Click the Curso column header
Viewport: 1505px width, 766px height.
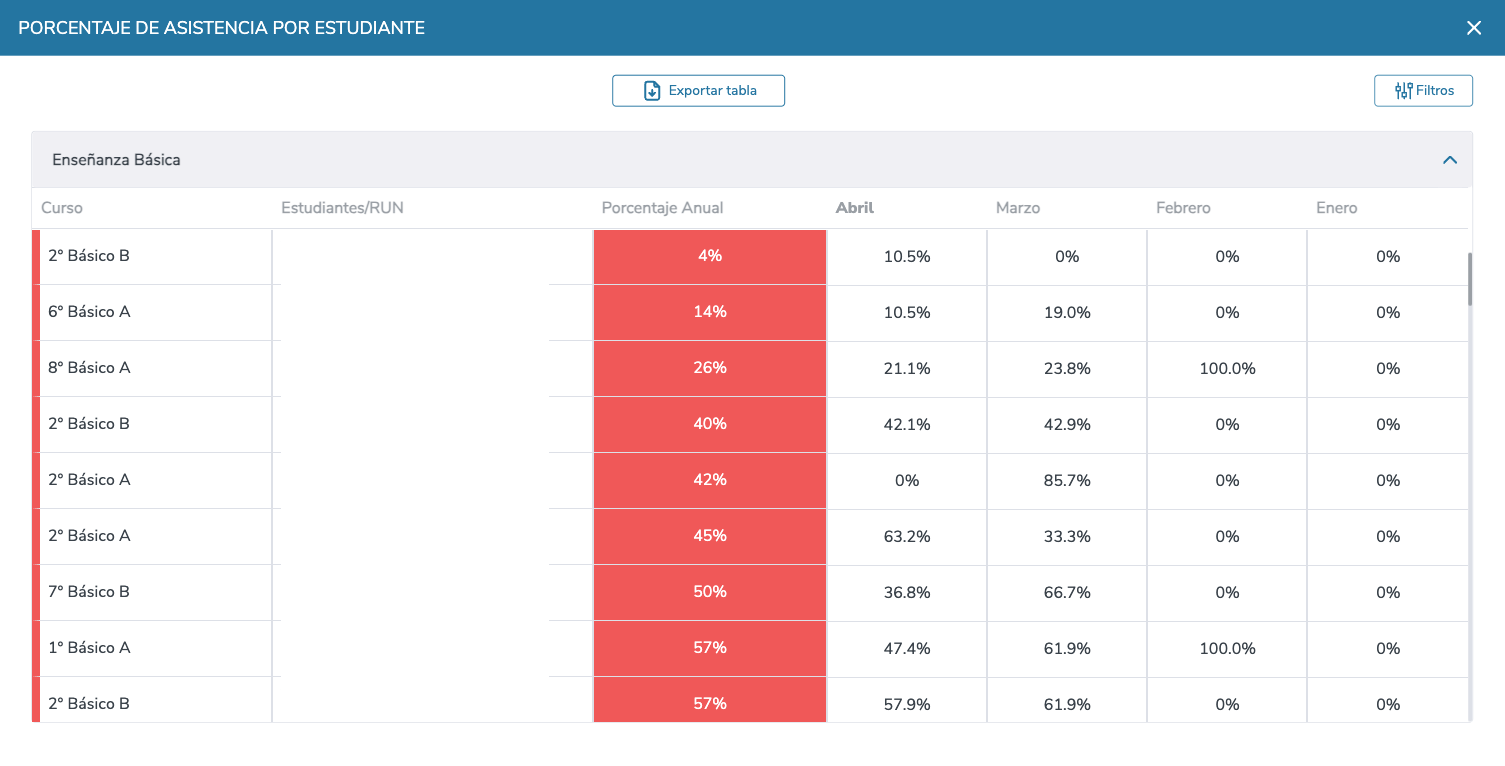pyautogui.click(x=62, y=208)
